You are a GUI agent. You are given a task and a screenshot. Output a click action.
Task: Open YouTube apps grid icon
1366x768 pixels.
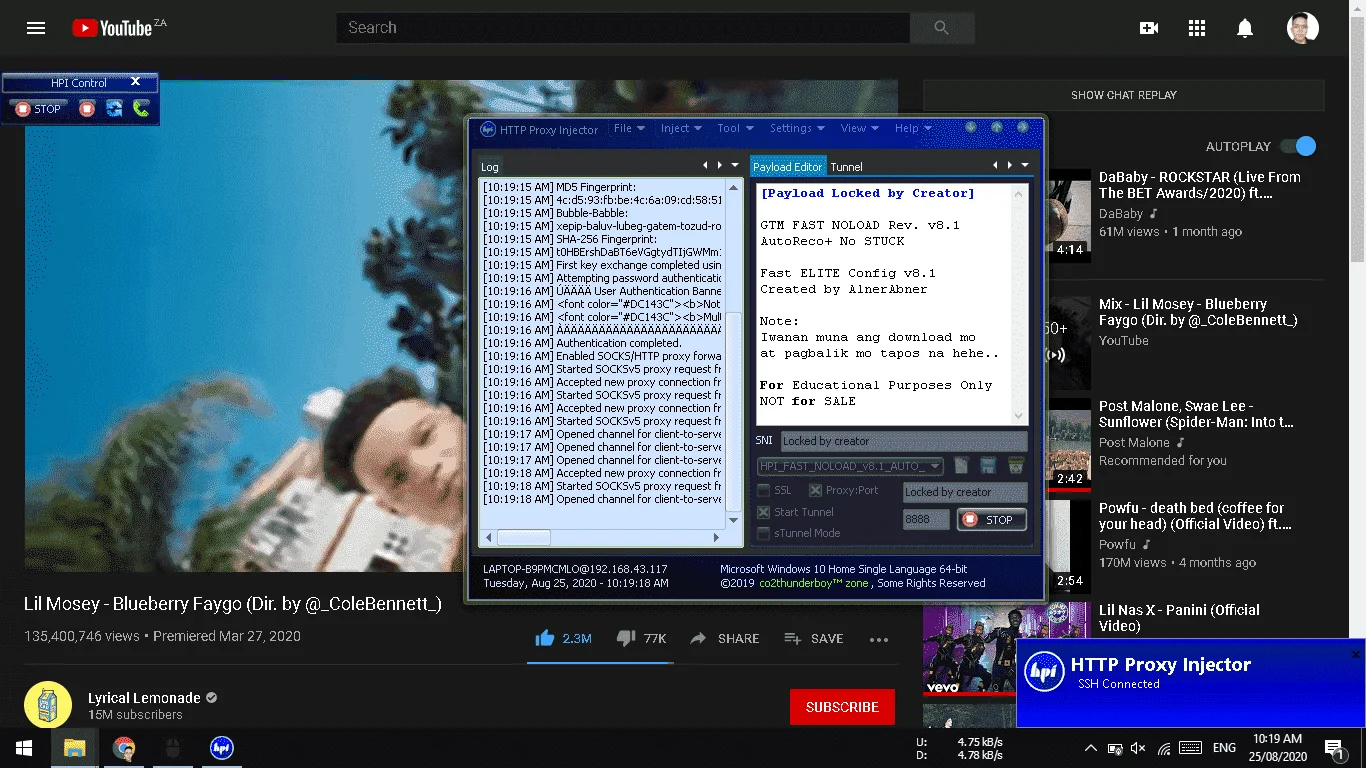(x=1197, y=28)
